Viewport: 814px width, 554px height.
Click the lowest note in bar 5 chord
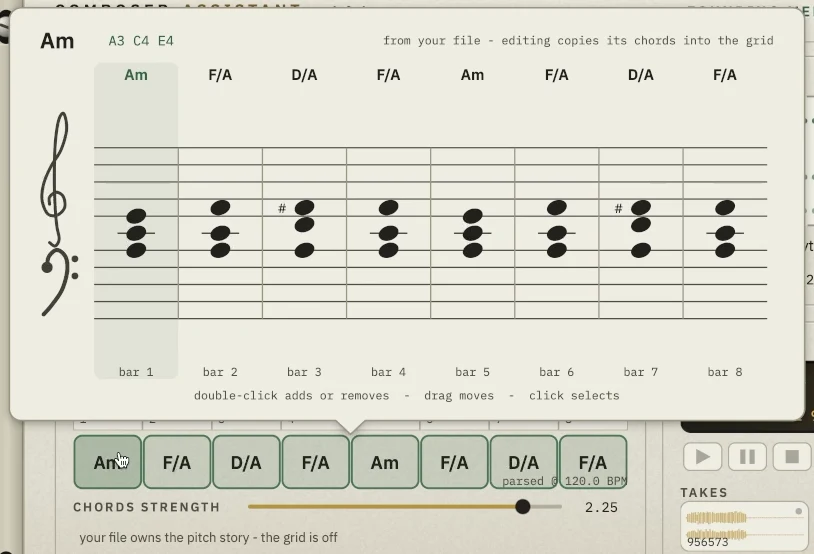click(472, 250)
